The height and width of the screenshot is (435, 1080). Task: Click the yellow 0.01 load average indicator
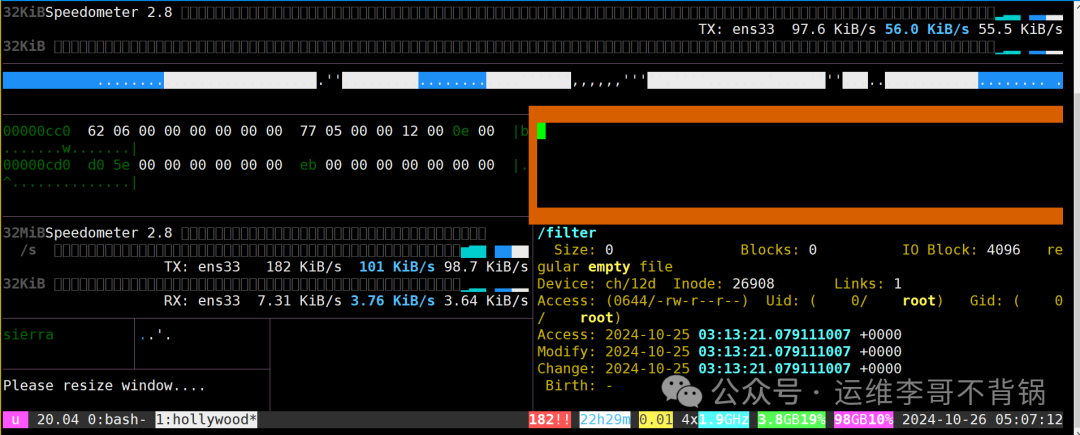(x=656, y=419)
